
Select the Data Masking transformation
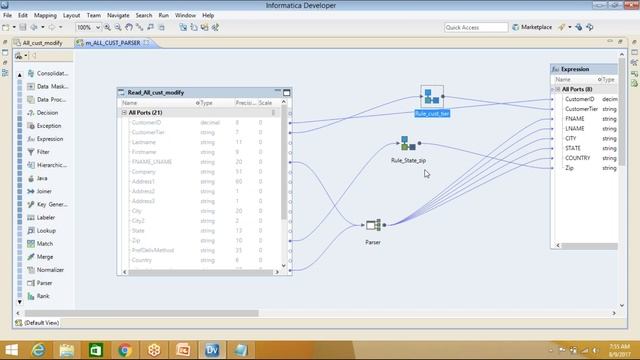pos(47,87)
